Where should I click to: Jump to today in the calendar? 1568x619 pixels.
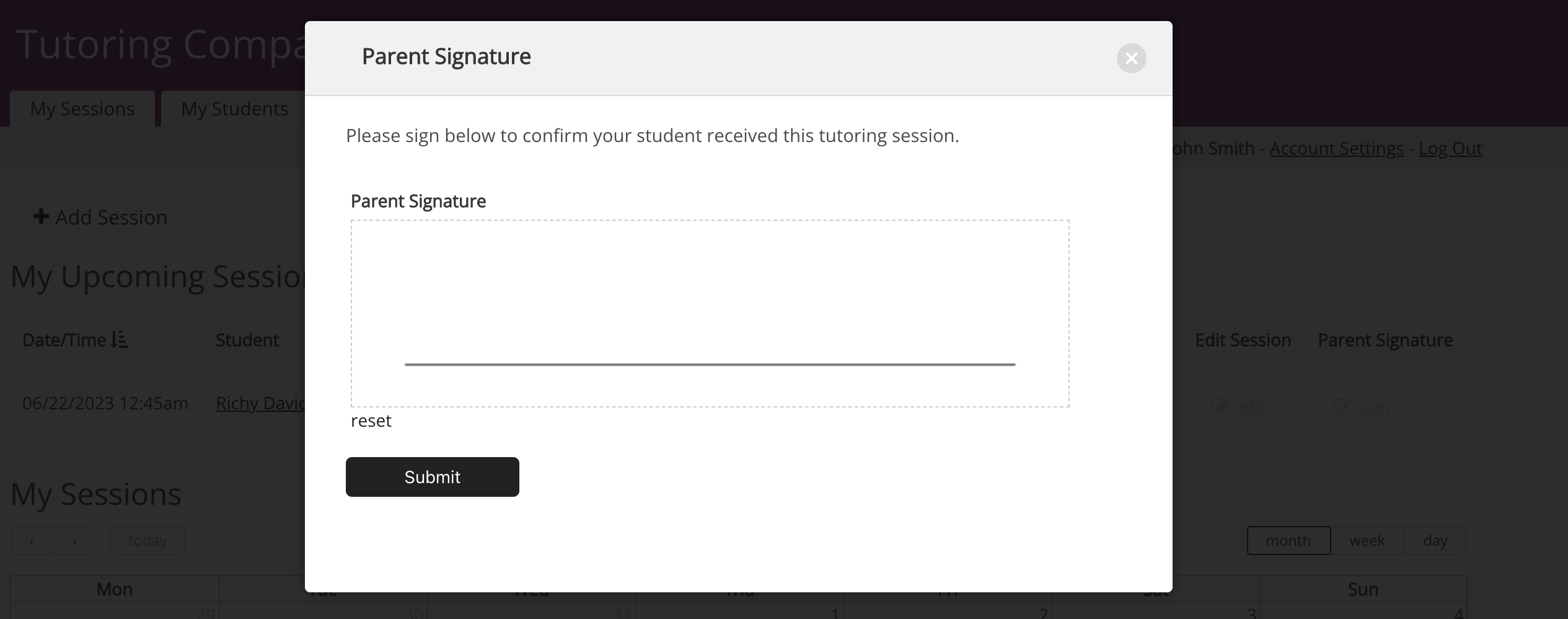point(148,541)
